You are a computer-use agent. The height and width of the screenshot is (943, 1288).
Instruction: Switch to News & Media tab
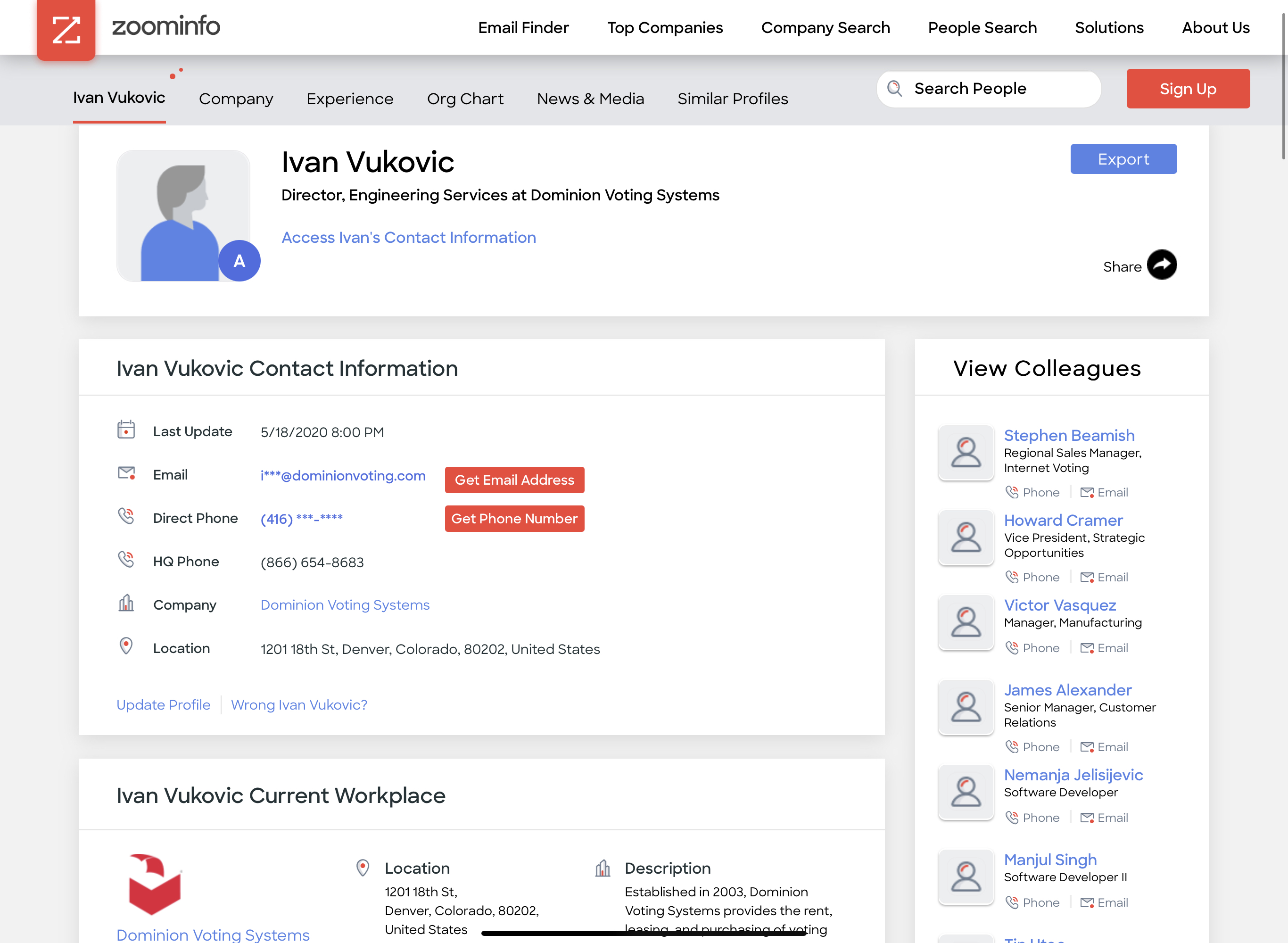(x=591, y=99)
